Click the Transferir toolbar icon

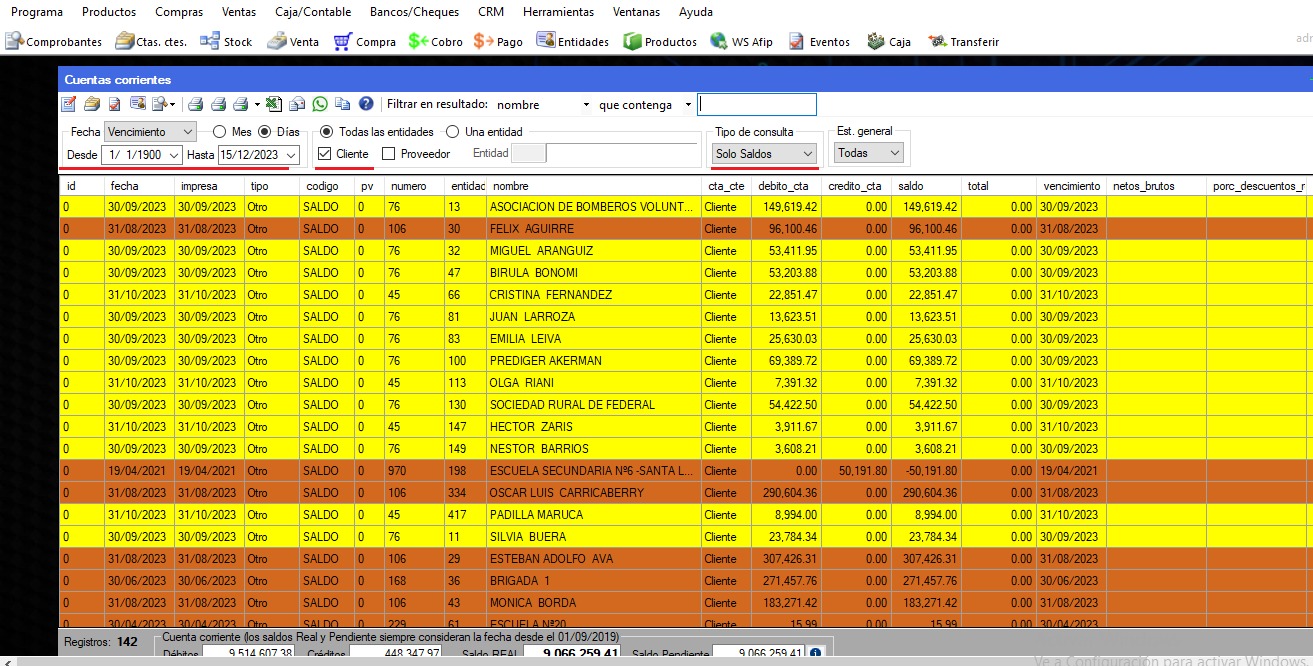tap(963, 42)
